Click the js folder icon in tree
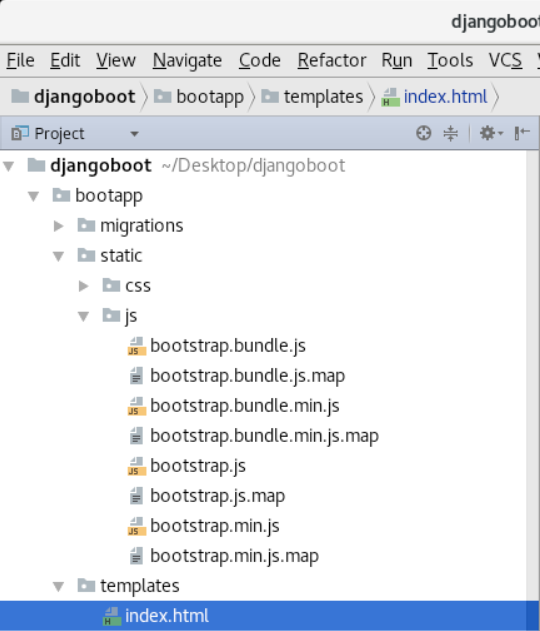The width and height of the screenshot is (540, 631). 111,315
